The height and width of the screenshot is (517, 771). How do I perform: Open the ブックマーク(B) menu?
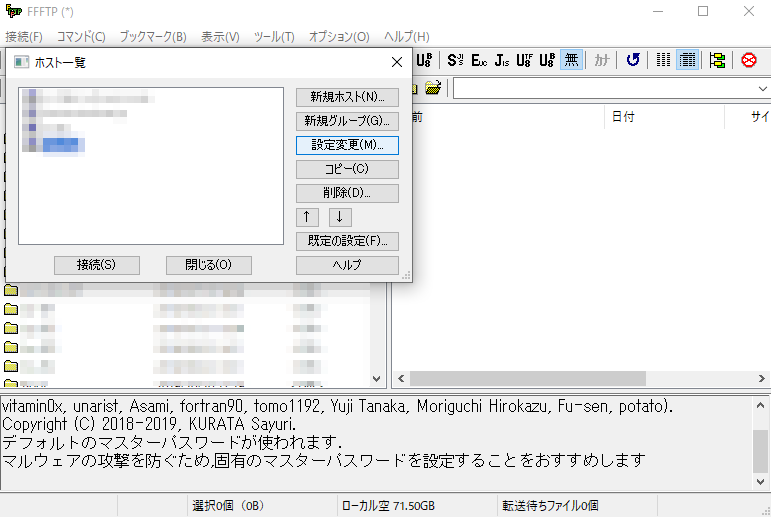coord(152,36)
